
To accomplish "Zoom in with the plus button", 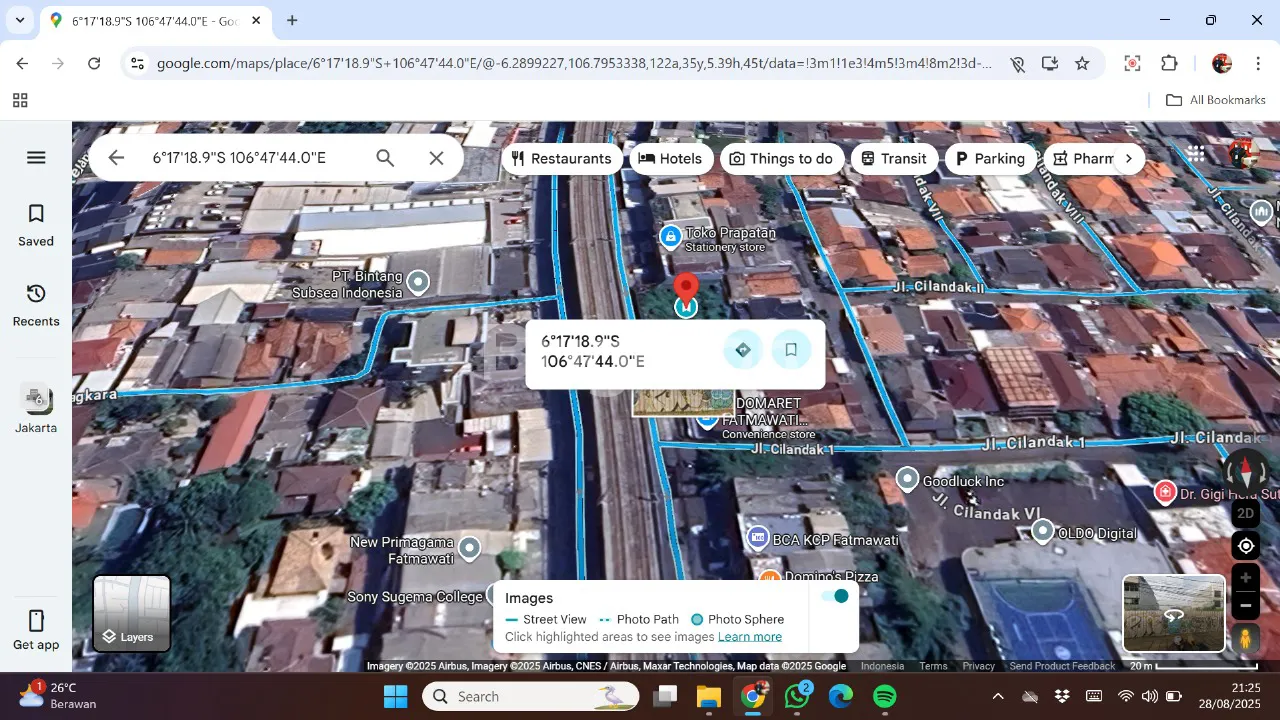I will [1246, 578].
